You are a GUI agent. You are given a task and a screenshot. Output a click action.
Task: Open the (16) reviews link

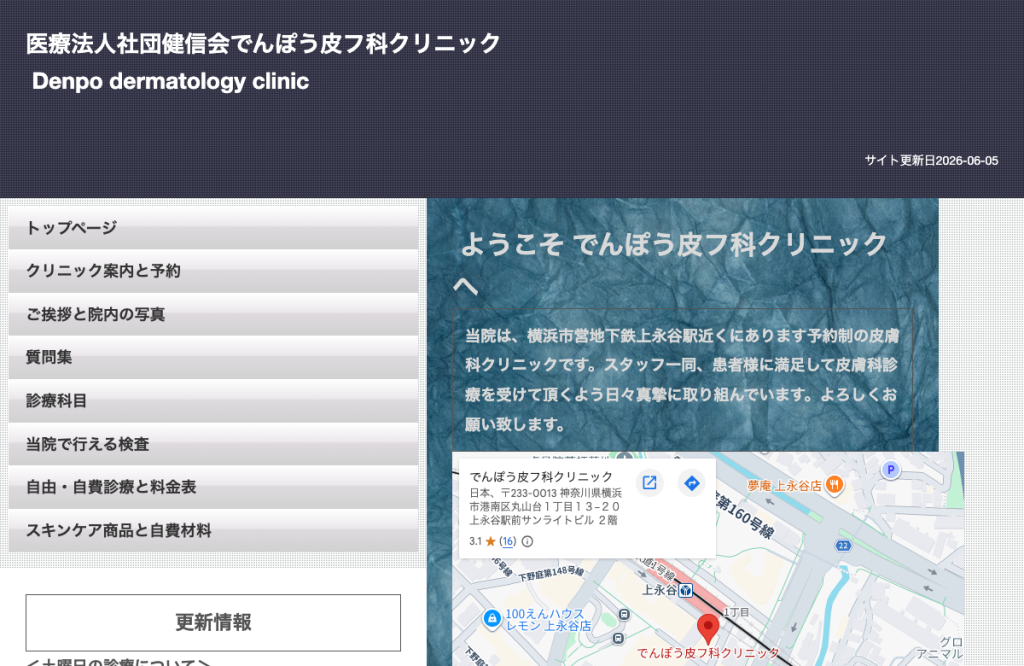(507, 541)
